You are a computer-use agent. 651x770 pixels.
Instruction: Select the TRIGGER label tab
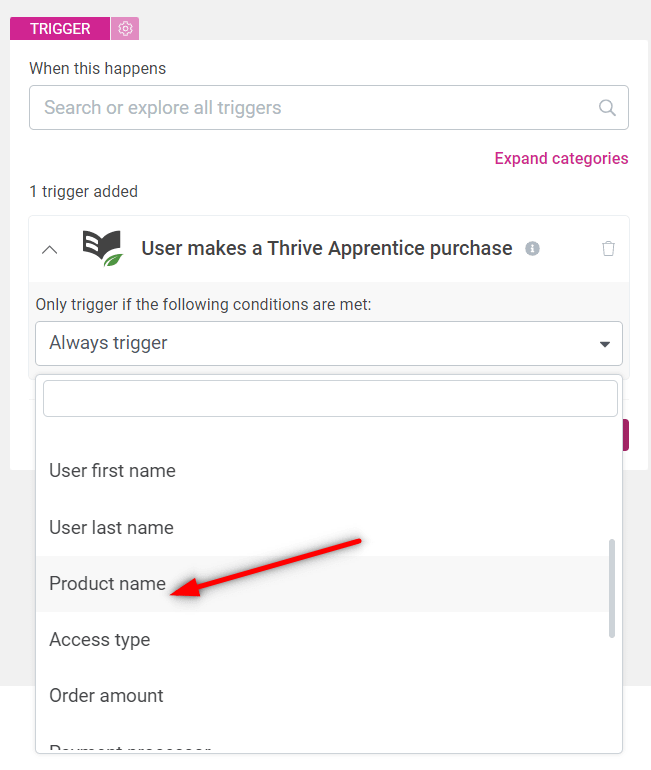coord(60,29)
